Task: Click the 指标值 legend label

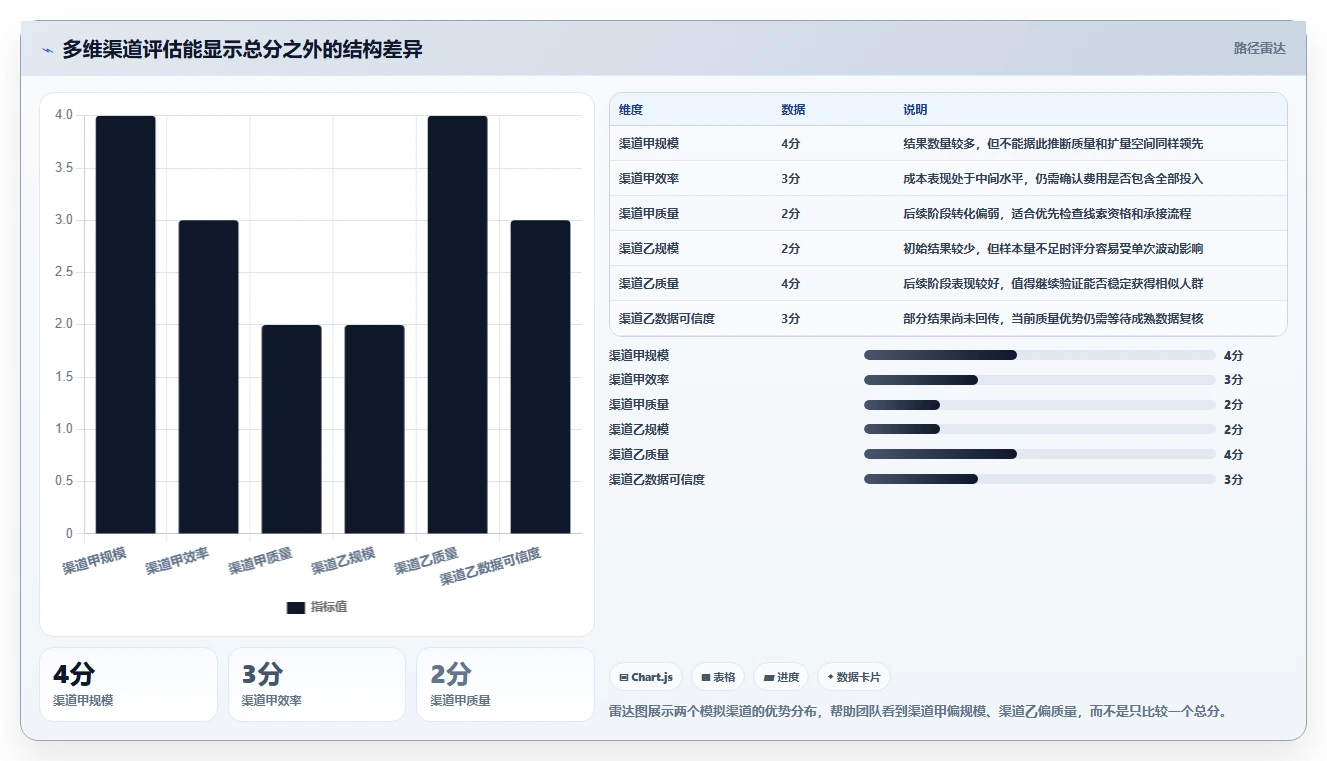Action: click(329, 607)
